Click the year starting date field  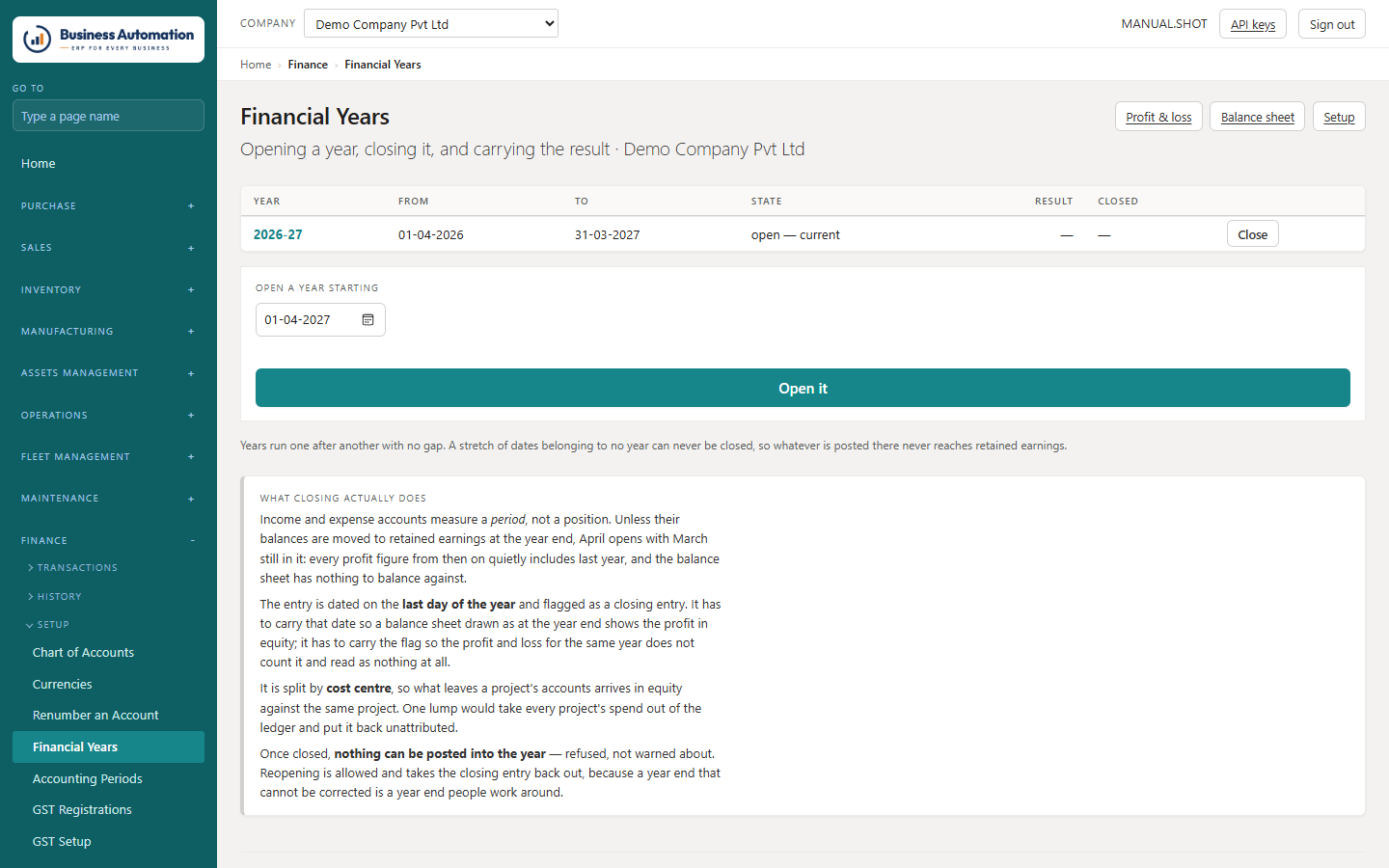coord(320,320)
